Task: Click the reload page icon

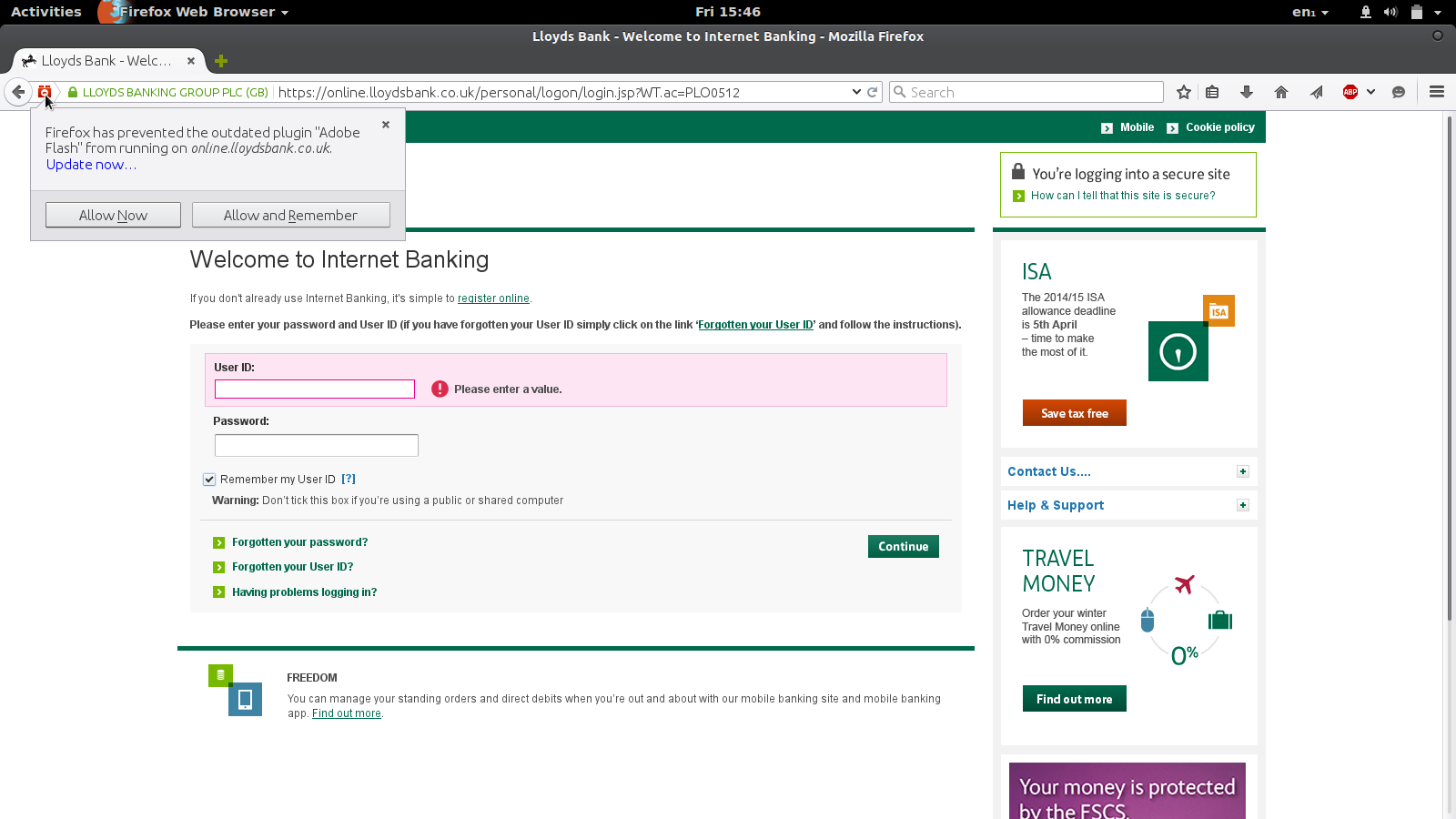Action: point(873,92)
